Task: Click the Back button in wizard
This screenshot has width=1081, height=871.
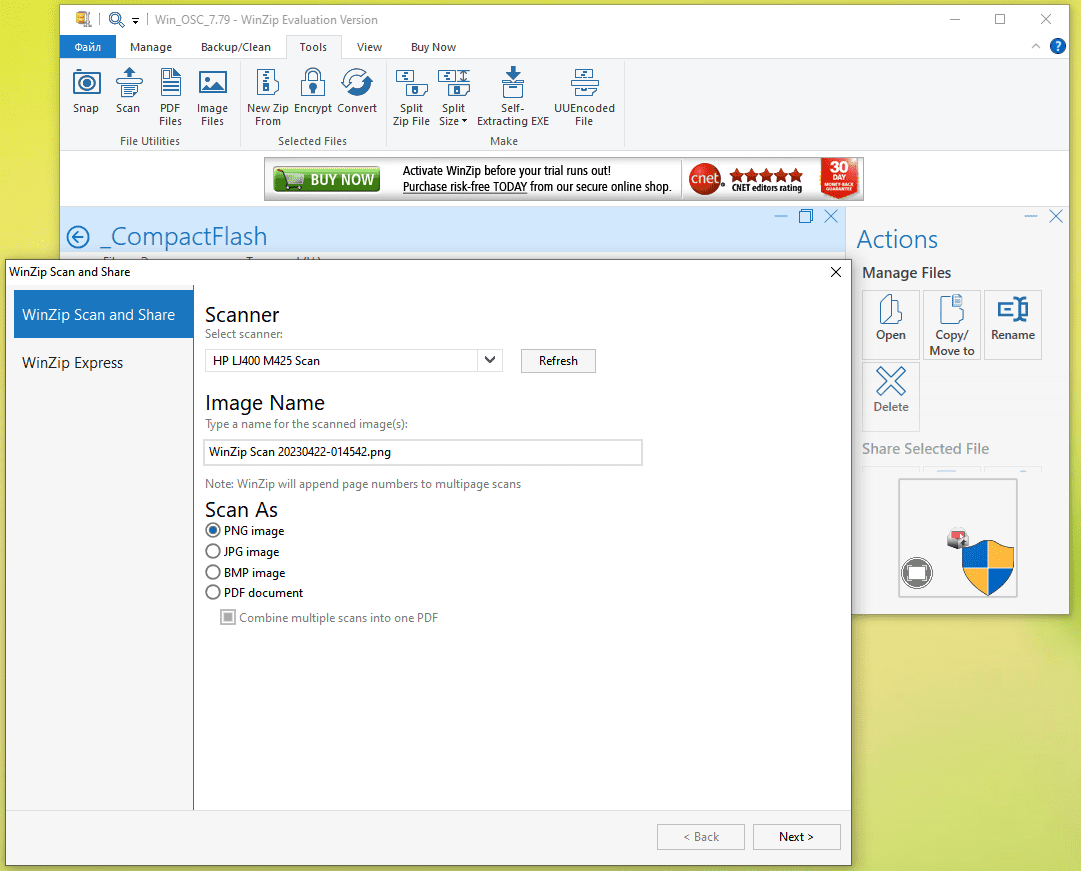Action: pyautogui.click(x=701, y=837)
